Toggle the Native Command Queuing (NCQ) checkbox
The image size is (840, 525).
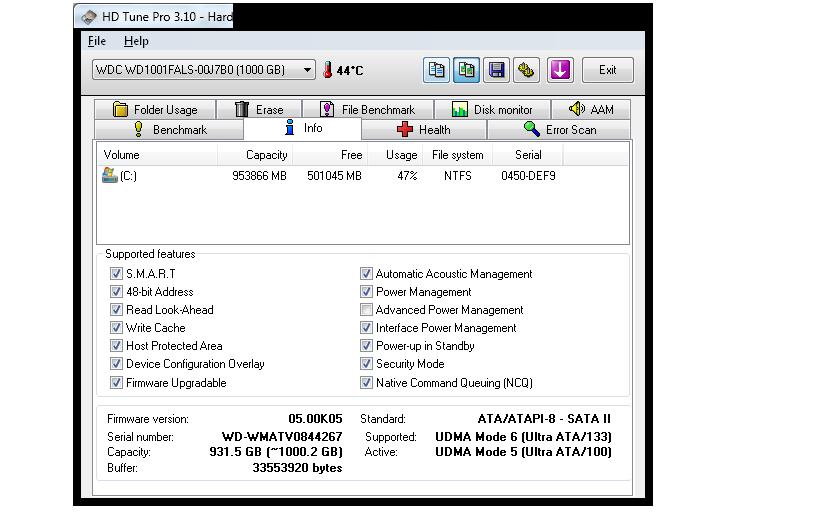(x=366, y=383)
